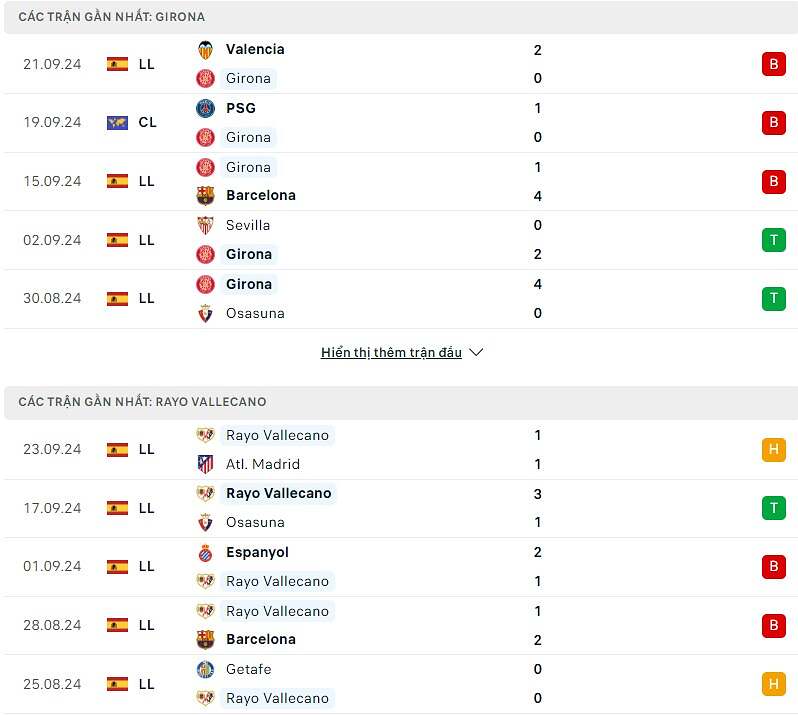Viewport: 798px width, 715px height.
Task: Click the Getafe club crest
Action: pyautogui.click(x=205, y=669)
